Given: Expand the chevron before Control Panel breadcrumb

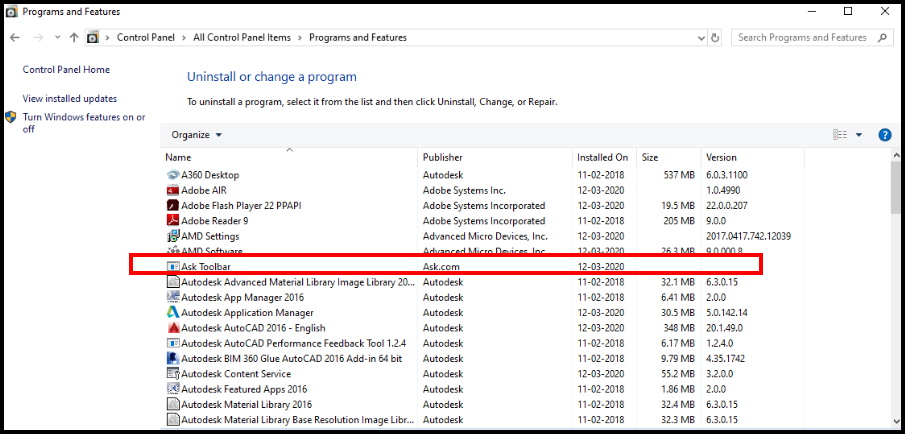Looking at the screenshot, I should (x=107, y=38).
